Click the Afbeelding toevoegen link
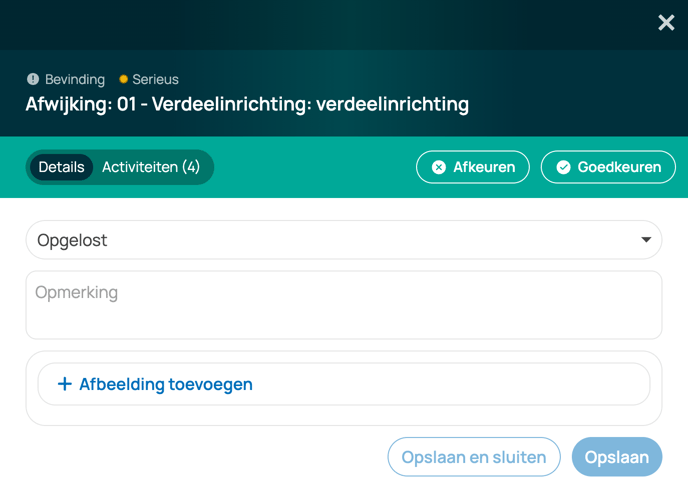Viewport: 688px width, 493px height. (x=166, y=384)
